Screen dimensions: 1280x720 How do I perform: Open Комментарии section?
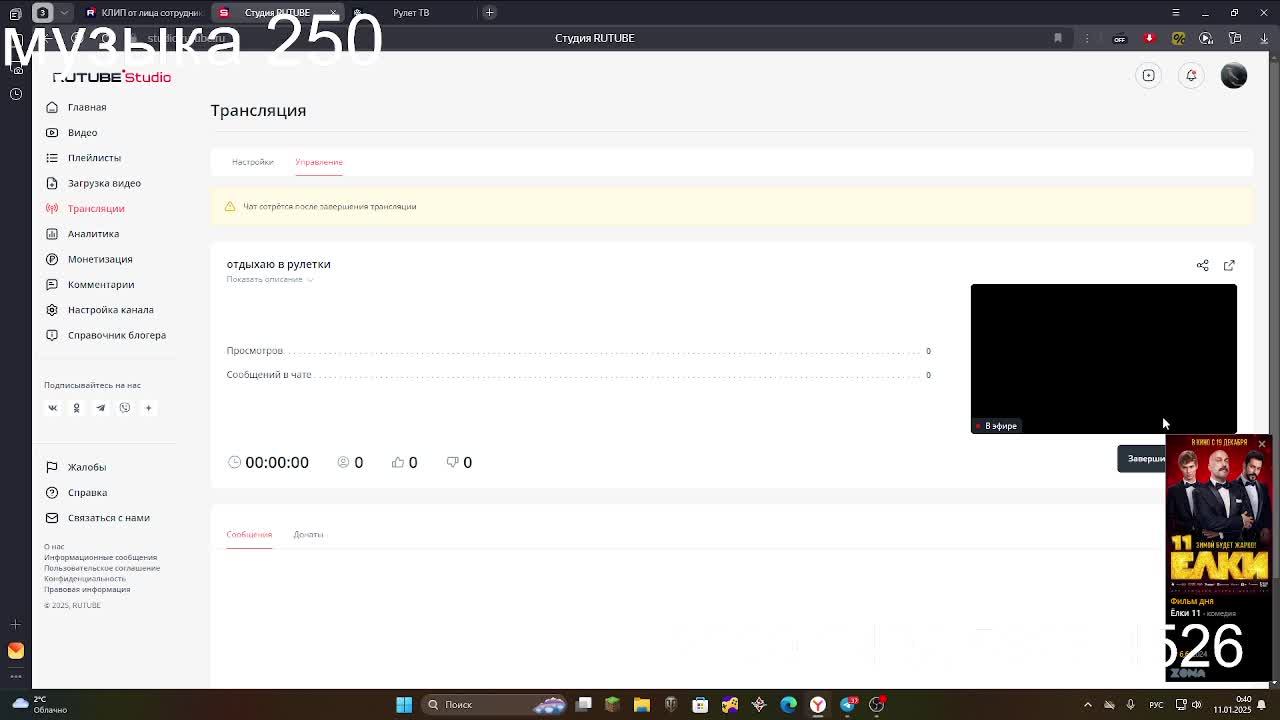pyautogui.click(x=90, y=284)
